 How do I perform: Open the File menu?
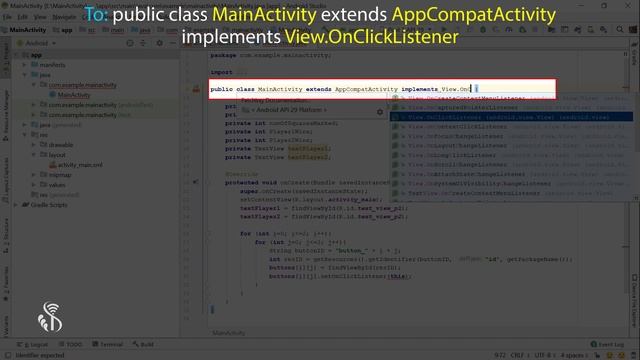[7, 17]
